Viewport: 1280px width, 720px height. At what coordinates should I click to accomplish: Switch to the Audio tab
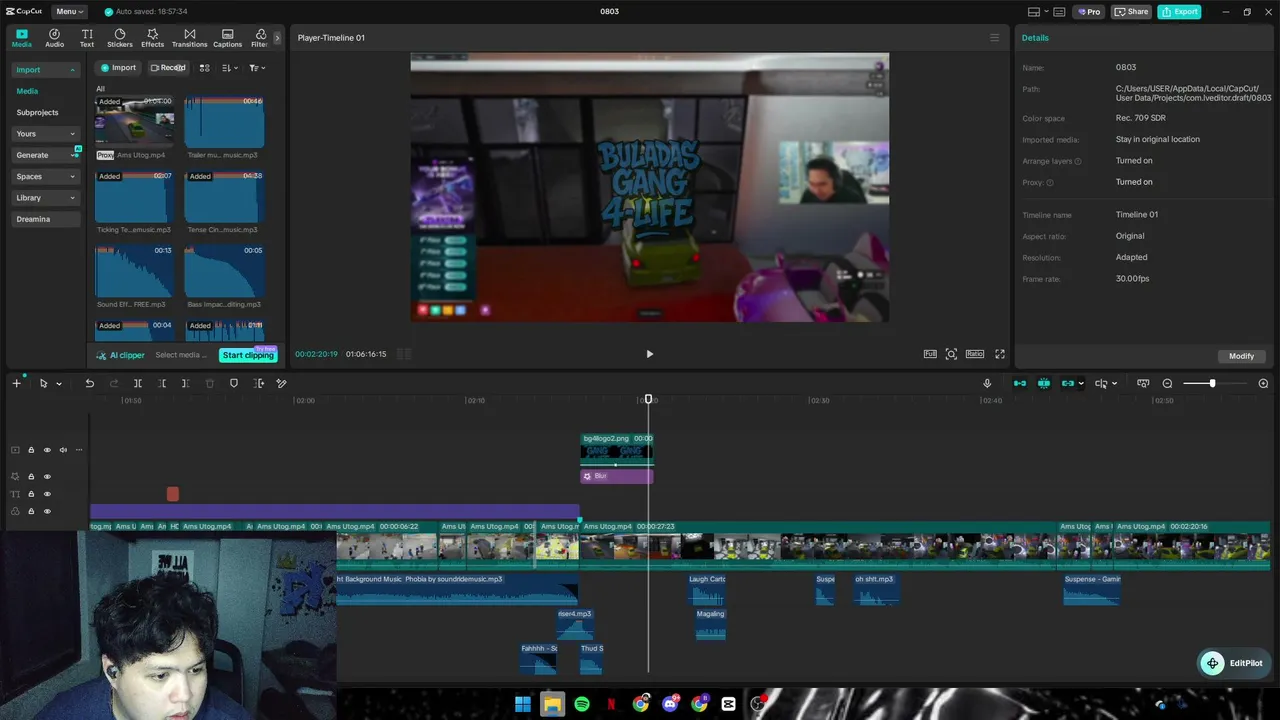[54, 38]
